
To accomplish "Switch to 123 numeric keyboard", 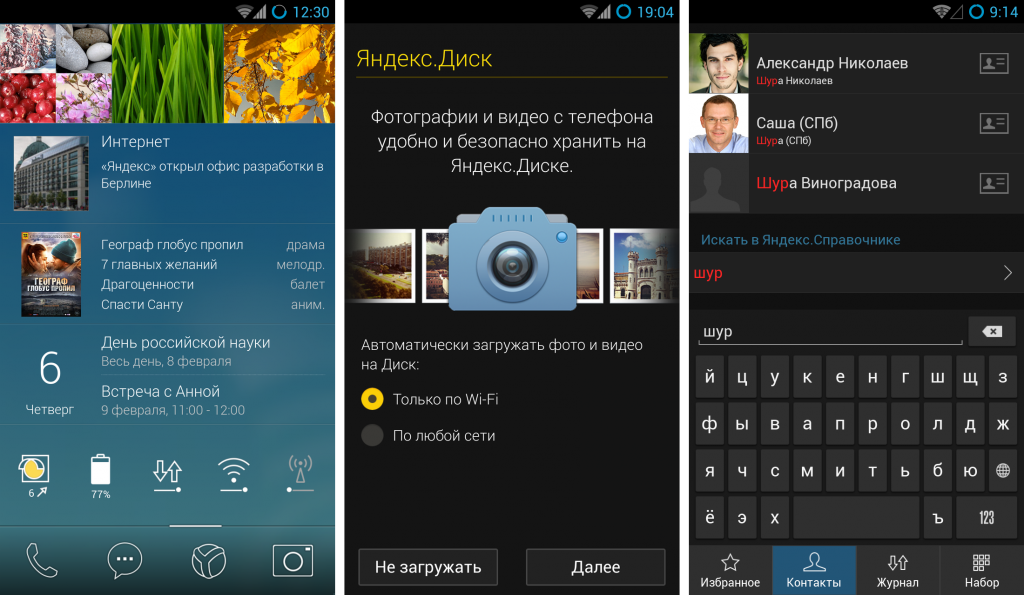I will tap(986, 518).
